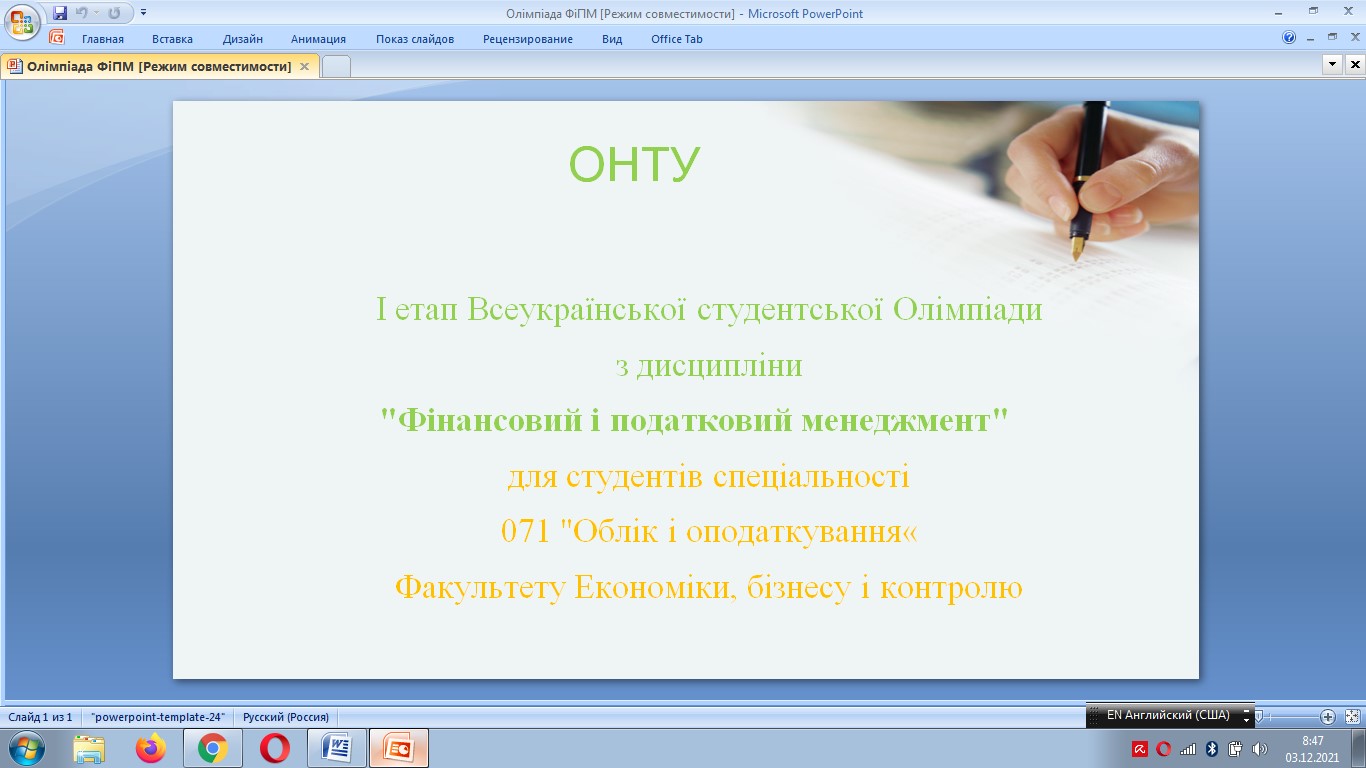Launch Firefox from the taskbar
The width and height of the screenshot is (1366, 768).
click(151, 748)
